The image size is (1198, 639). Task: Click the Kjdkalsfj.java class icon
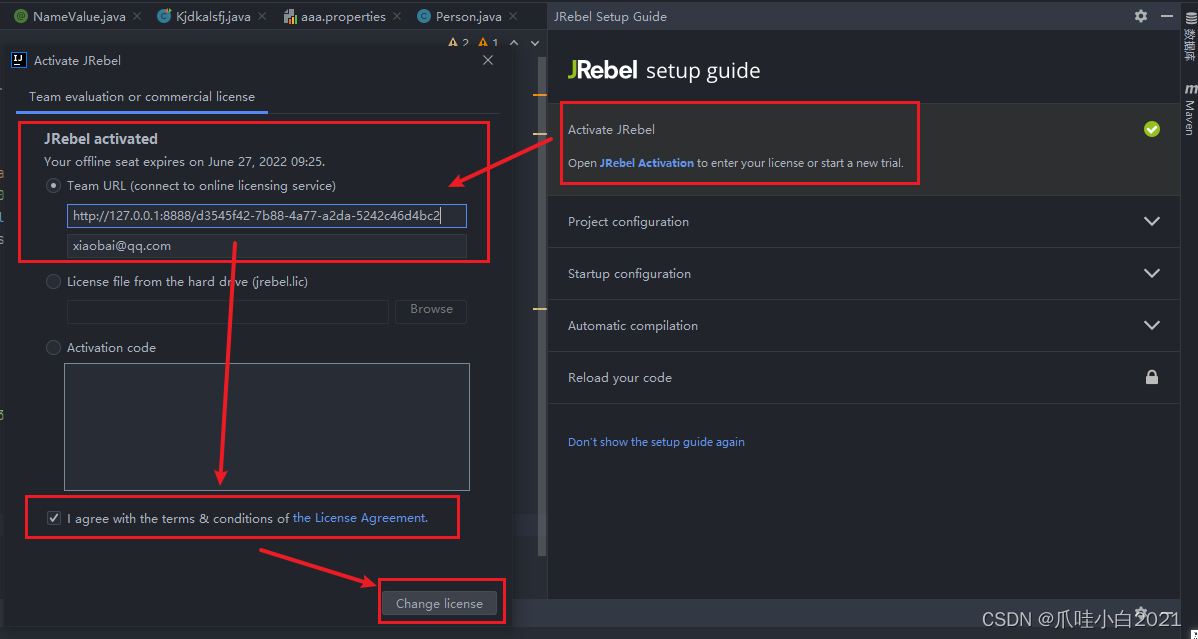[164, 16]
